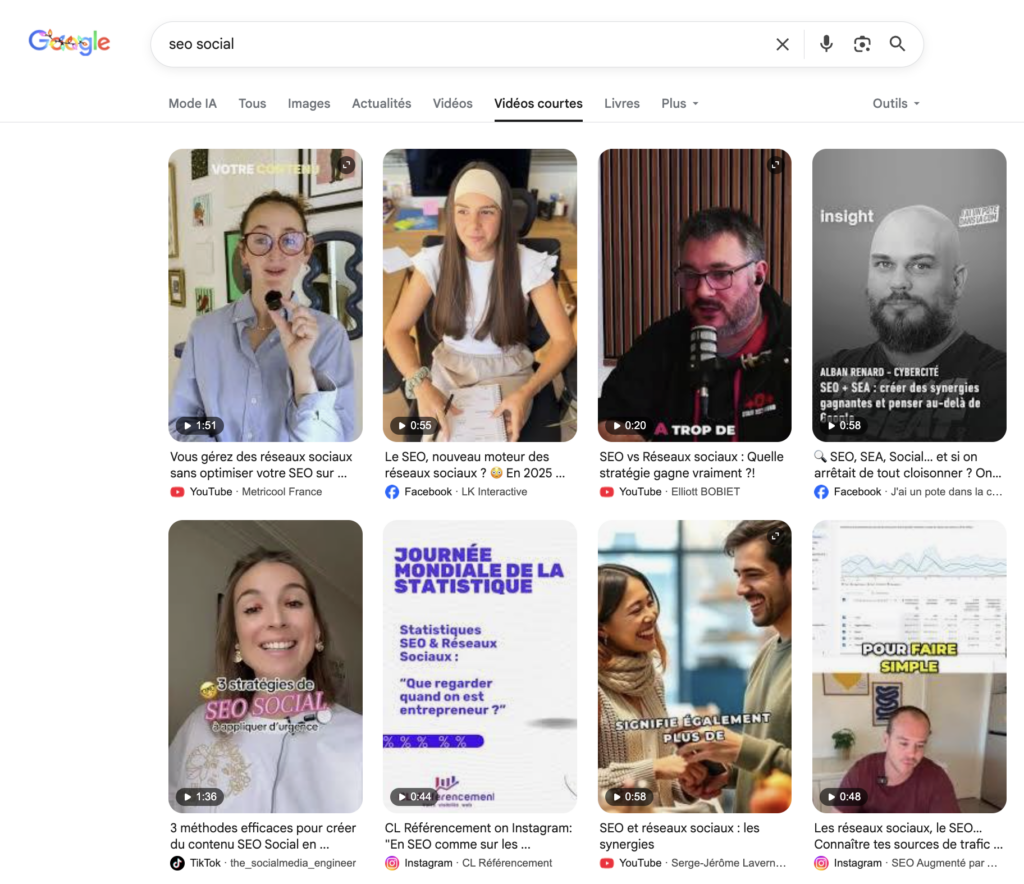This screenshot has width=1024, height=884.
Task: Open the Livres tab
Action: (x=622, y=104)
